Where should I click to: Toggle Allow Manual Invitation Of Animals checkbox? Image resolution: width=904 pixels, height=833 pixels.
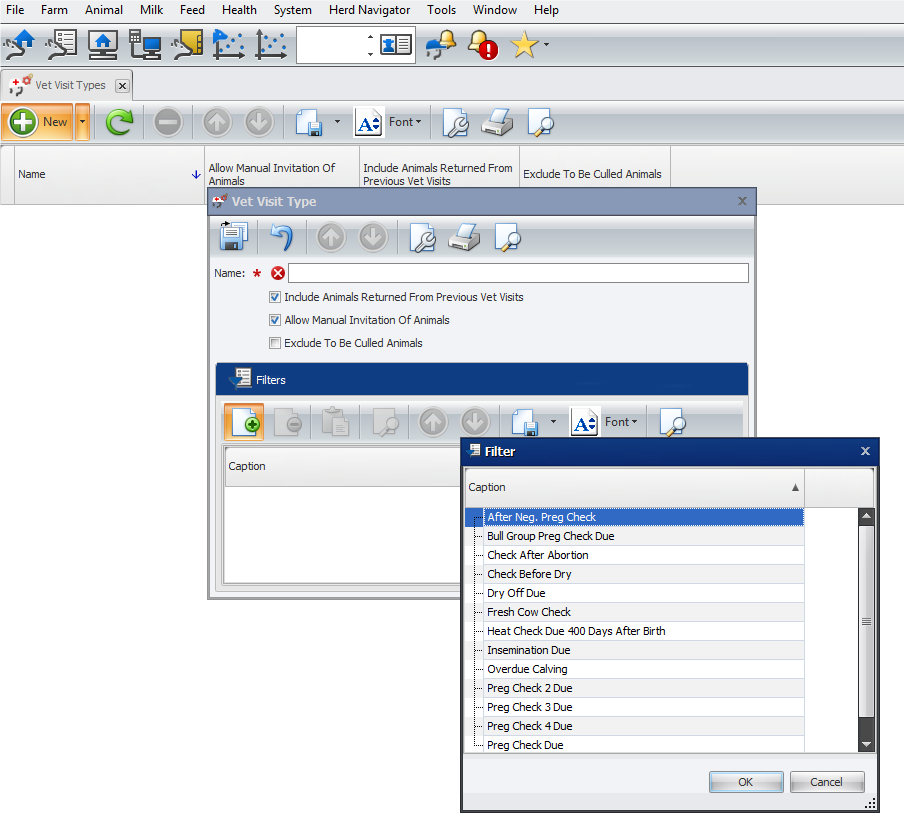275,320
